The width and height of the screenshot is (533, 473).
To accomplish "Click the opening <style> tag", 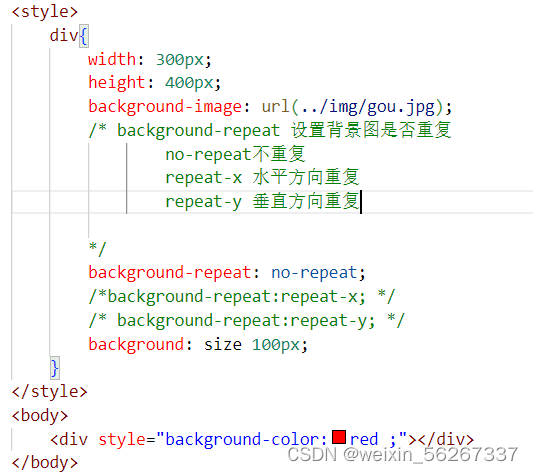I will (45, 12).
